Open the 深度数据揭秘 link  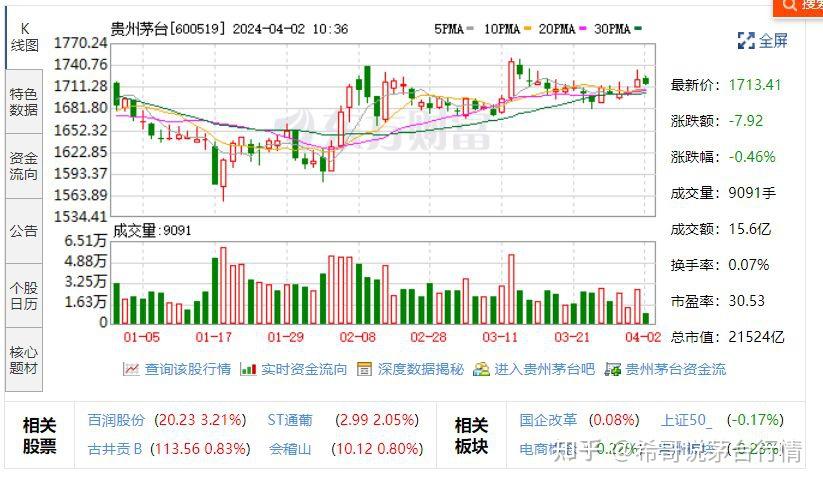420,369
